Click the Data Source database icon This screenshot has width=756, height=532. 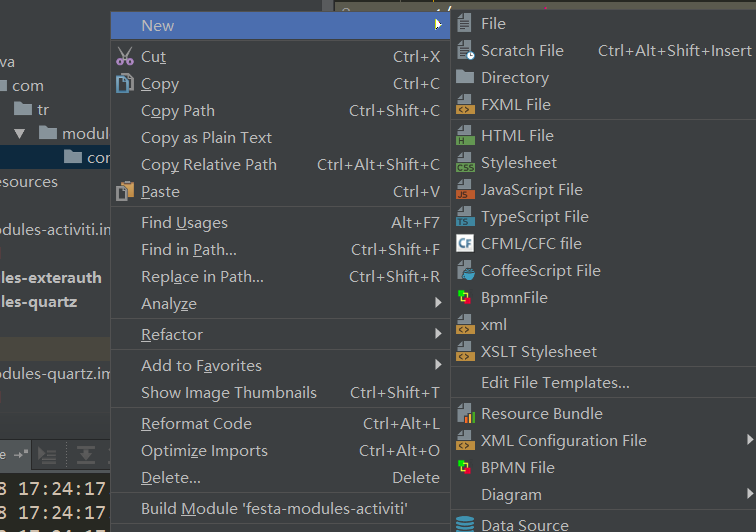pyautogui.click(x=465, y=524)
